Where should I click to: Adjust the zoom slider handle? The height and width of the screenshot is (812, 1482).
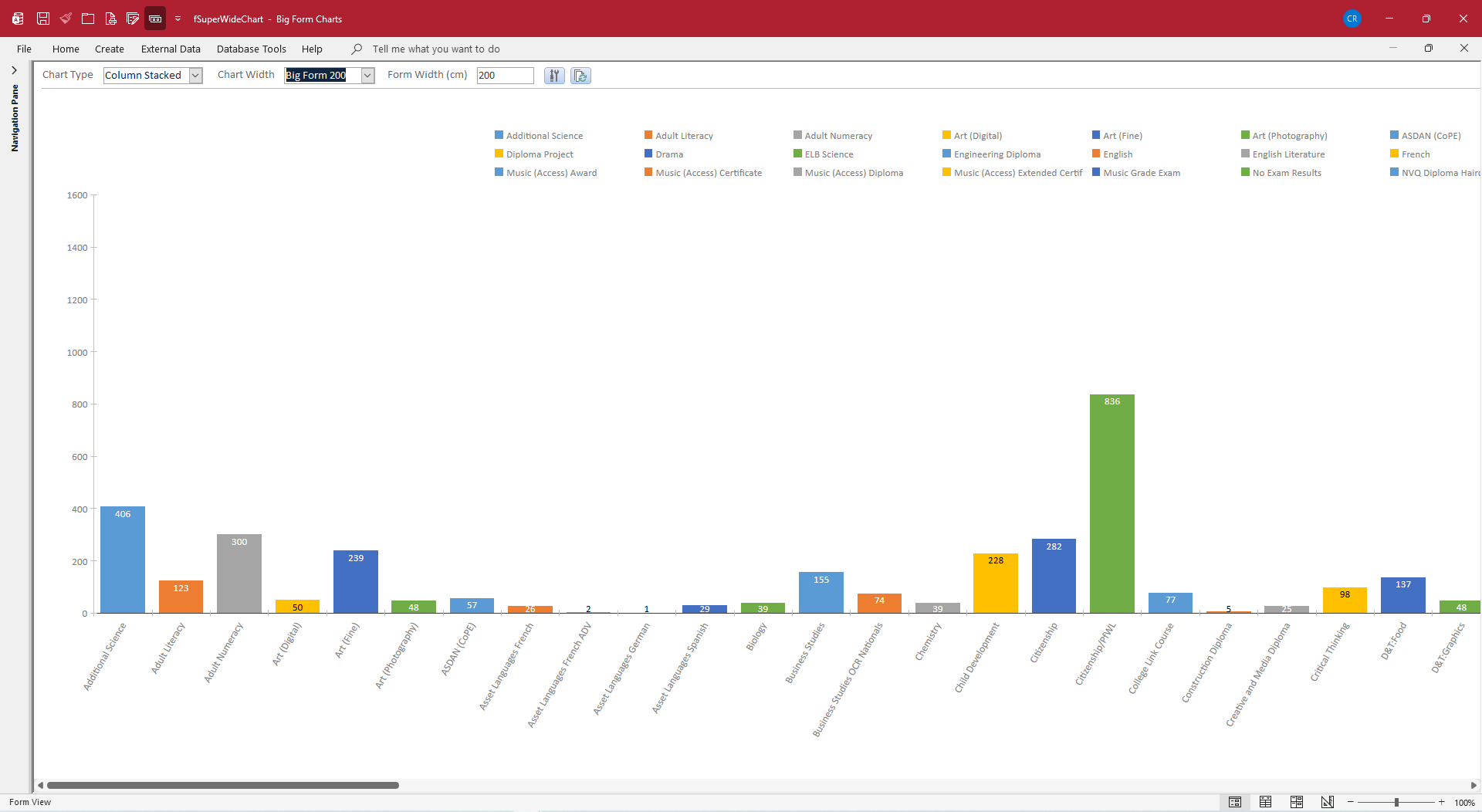[1396, 802]
